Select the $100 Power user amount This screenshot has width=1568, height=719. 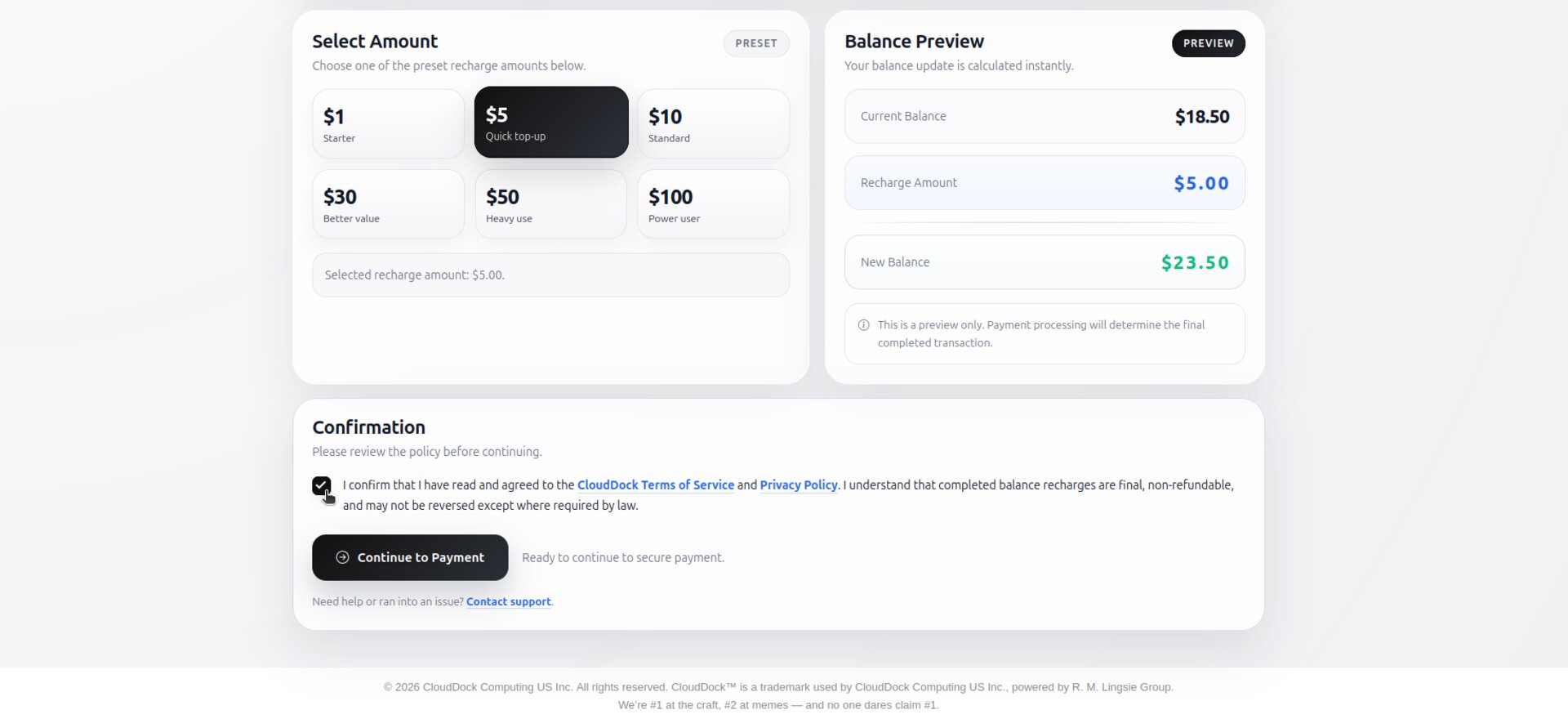(x=713, y=204)
